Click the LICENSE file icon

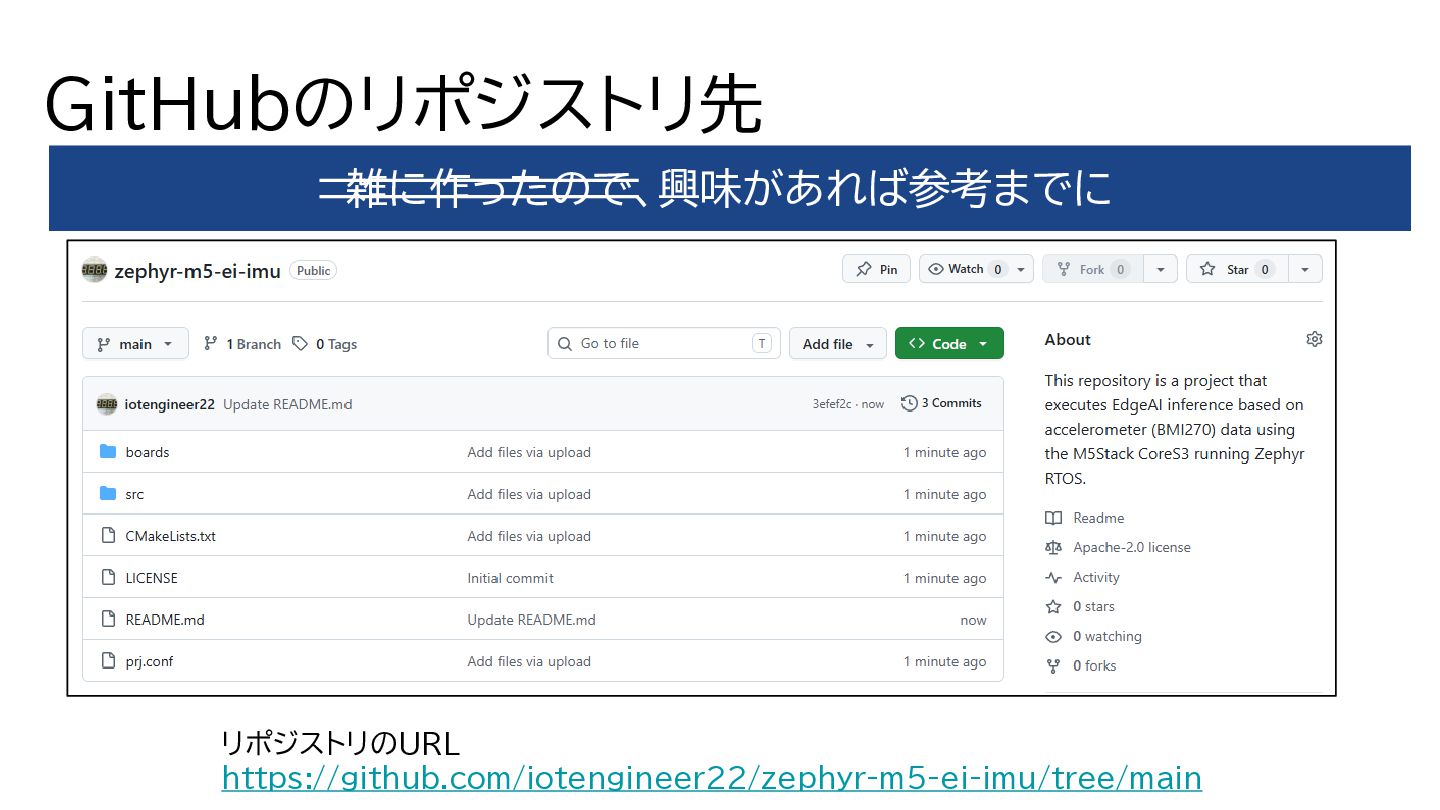[x=108, y=578]
